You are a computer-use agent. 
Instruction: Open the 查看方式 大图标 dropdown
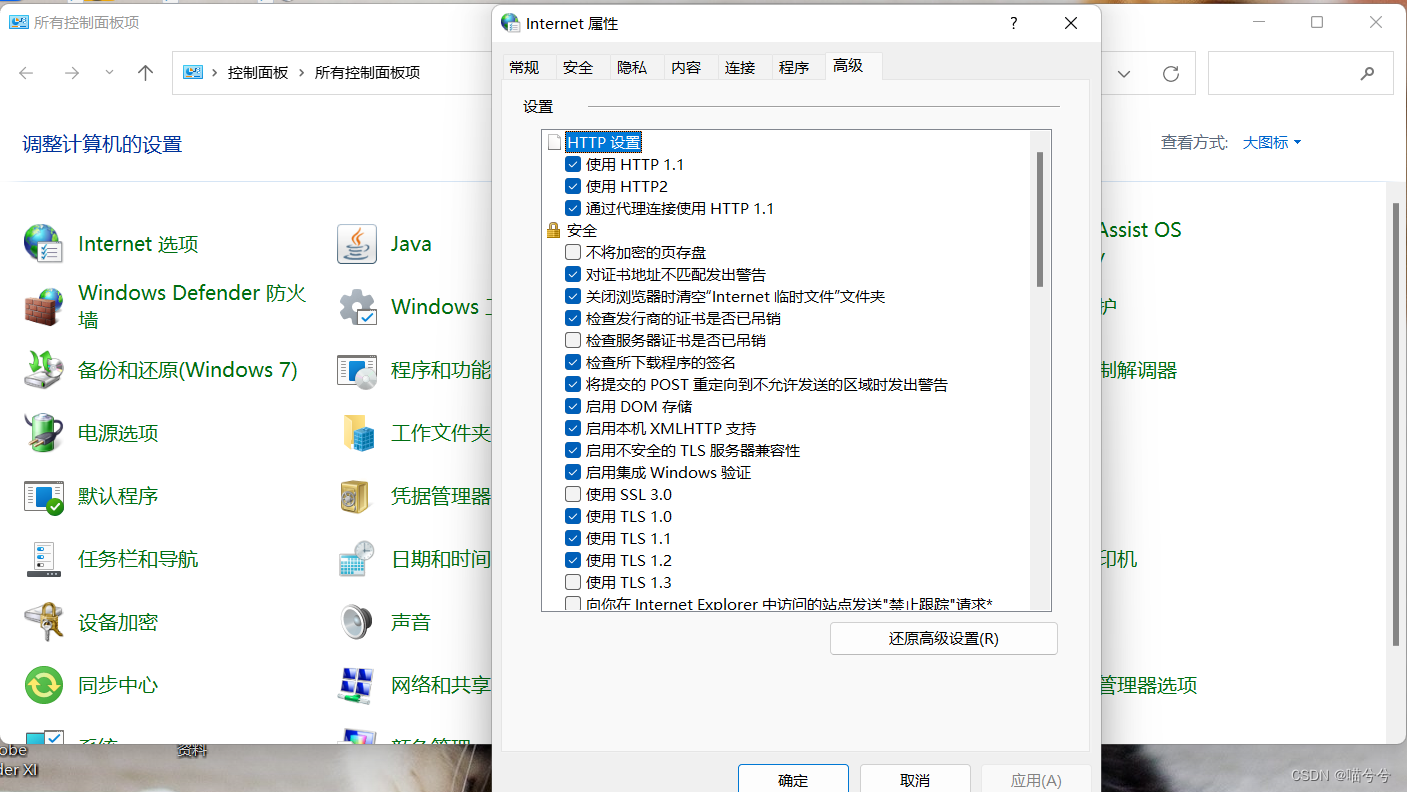pos(1272,143)
